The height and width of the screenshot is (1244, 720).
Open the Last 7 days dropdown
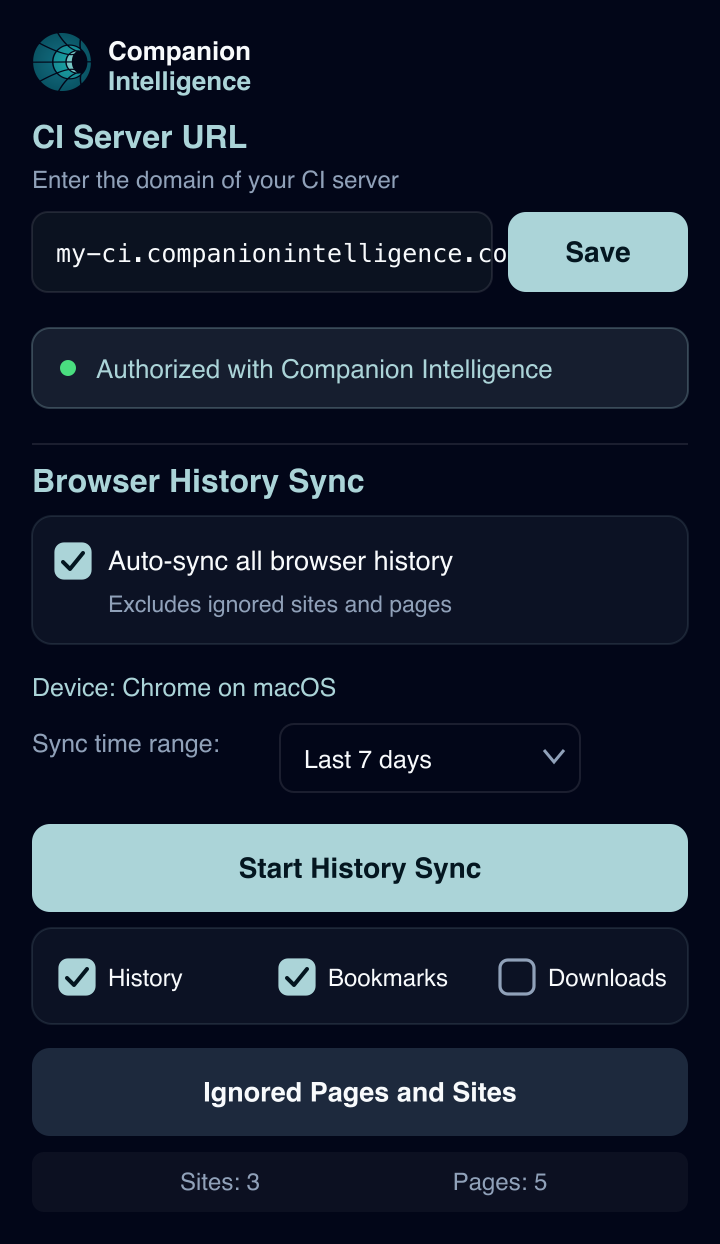[430, 759]
